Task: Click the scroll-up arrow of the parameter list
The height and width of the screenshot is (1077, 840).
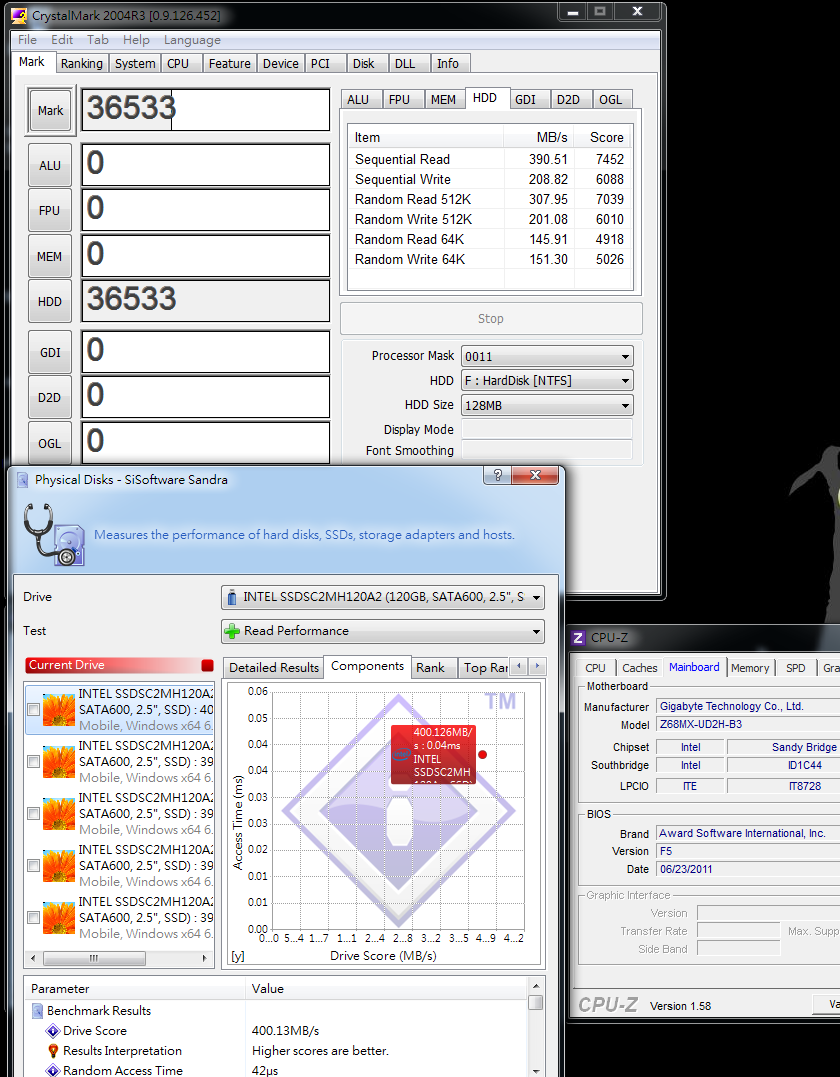Action: click(536, 986)
